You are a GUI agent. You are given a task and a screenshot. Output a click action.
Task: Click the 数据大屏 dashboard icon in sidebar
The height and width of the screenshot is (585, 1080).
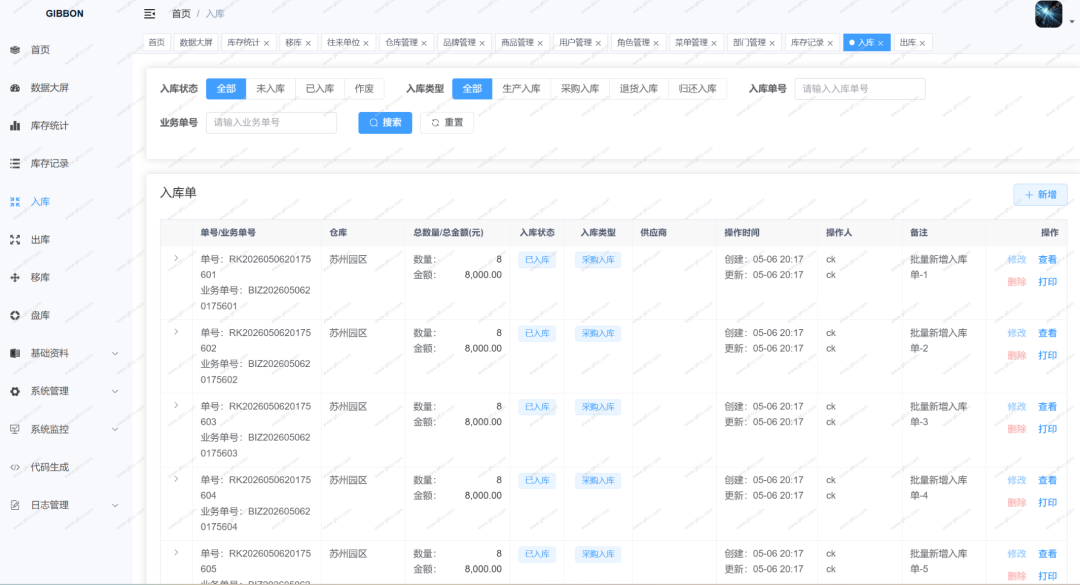[15, 88]
